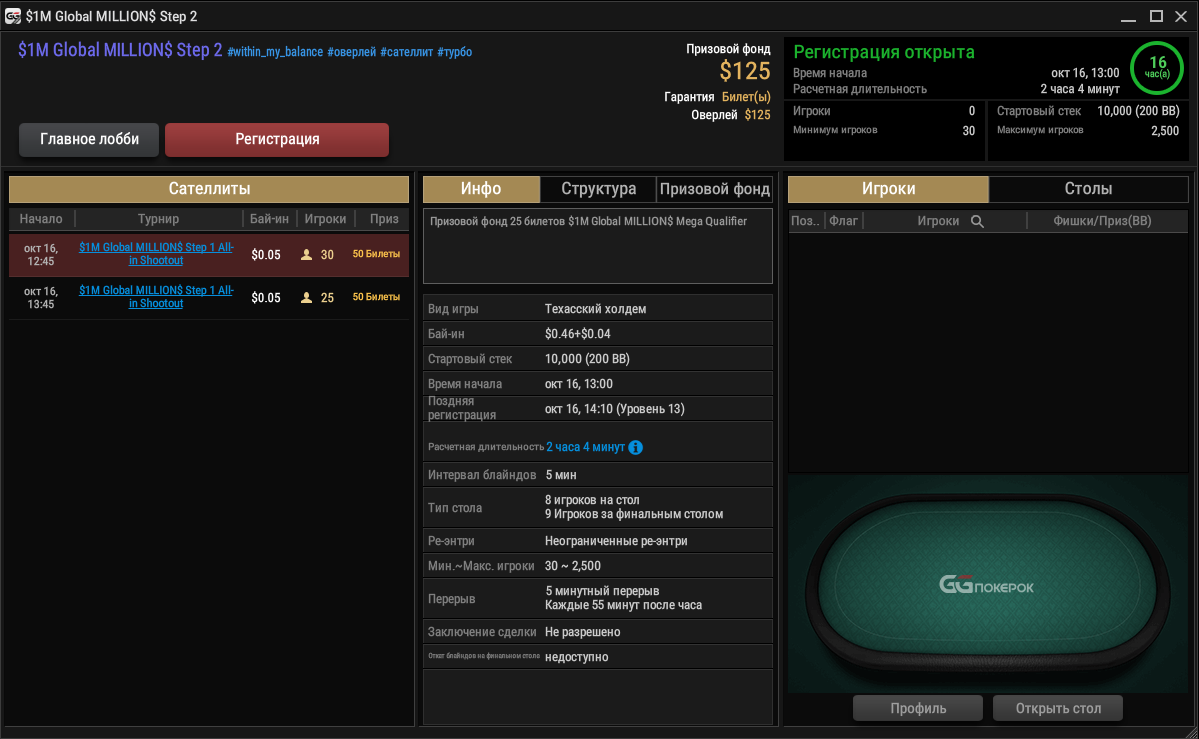Click the green 16-hour countdown circle
The image size is (1199, 739).
(1156, 67)
